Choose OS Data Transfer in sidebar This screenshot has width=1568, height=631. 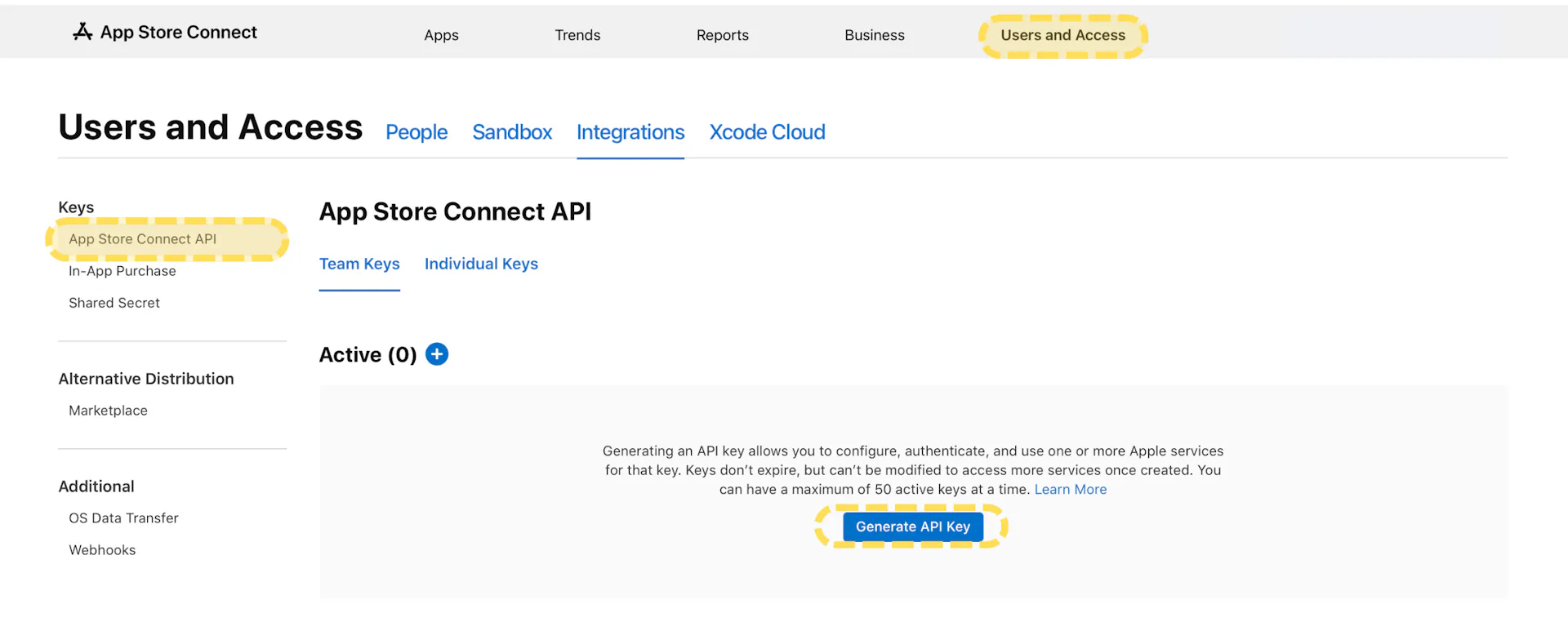[123, 518]
